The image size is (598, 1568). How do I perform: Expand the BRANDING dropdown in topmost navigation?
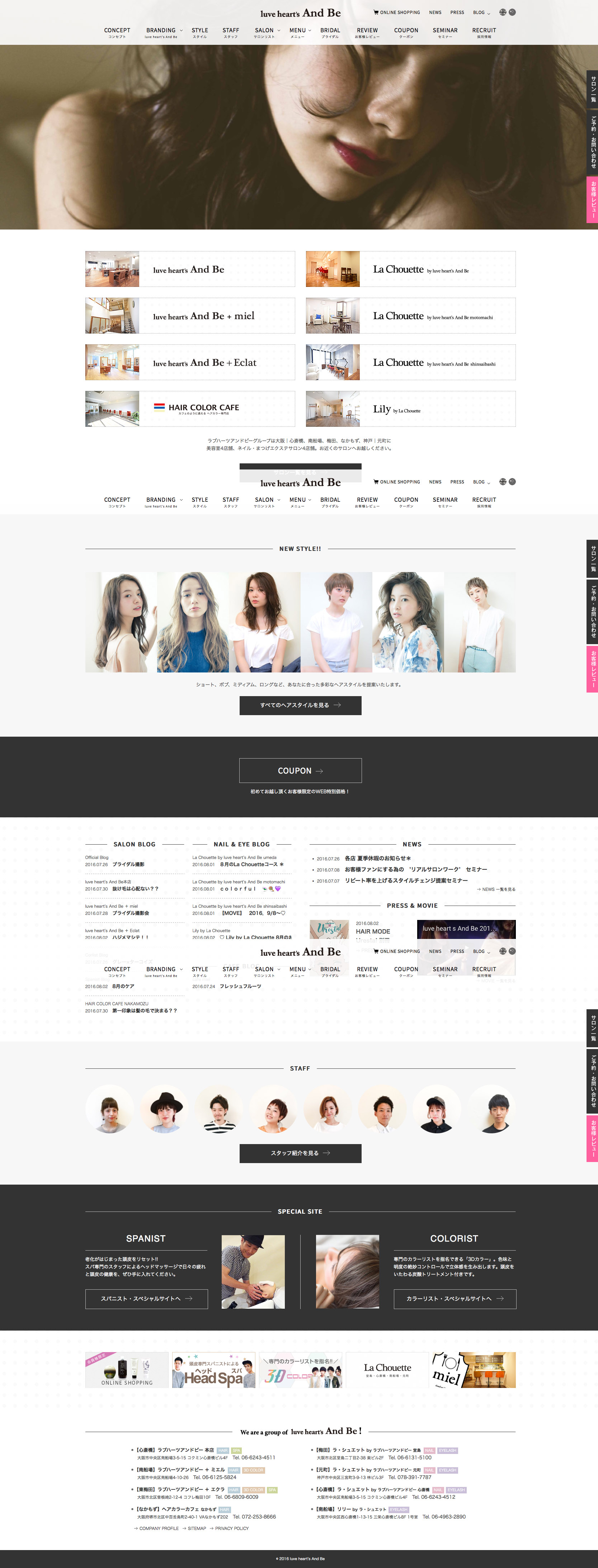pos(181,30)
